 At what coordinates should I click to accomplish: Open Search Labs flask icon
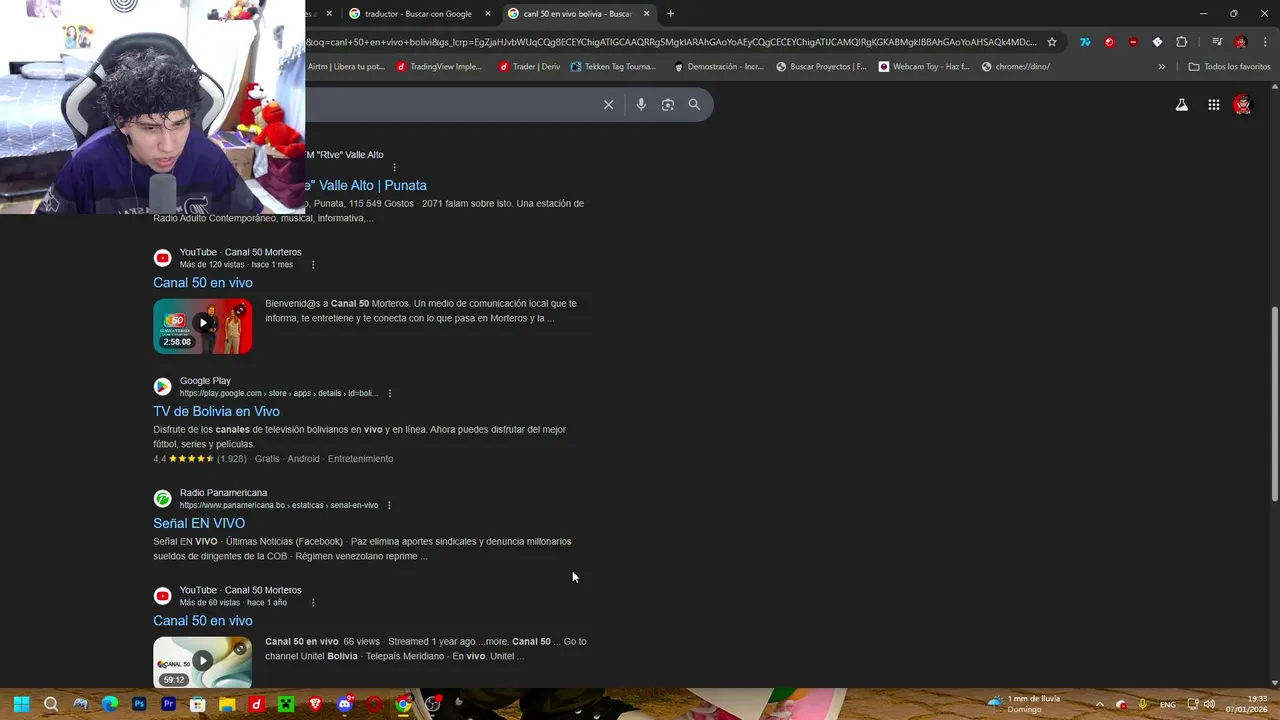(1182, 105)
